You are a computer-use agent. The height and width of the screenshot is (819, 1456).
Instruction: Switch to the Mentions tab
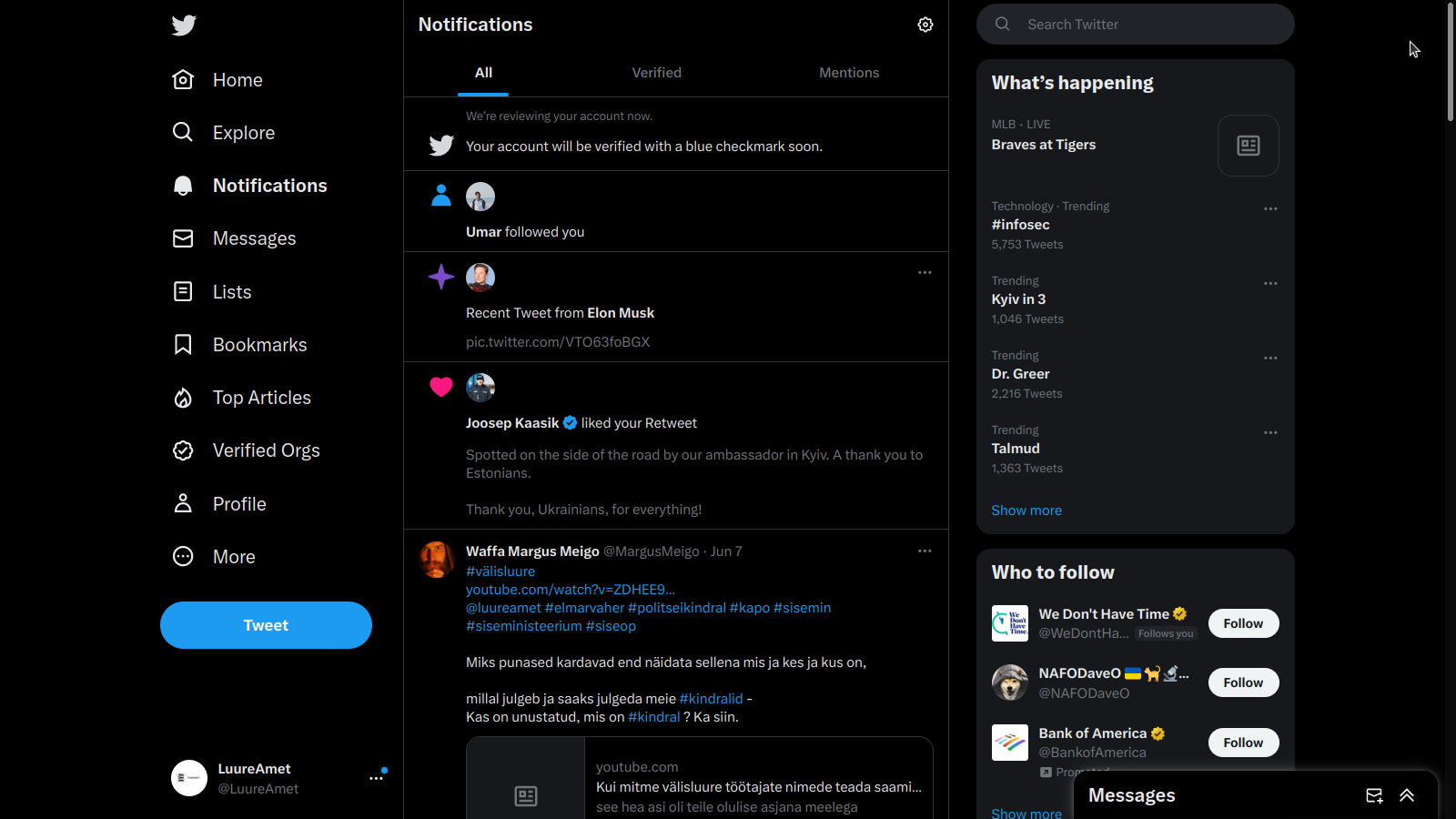coord(849,73)
